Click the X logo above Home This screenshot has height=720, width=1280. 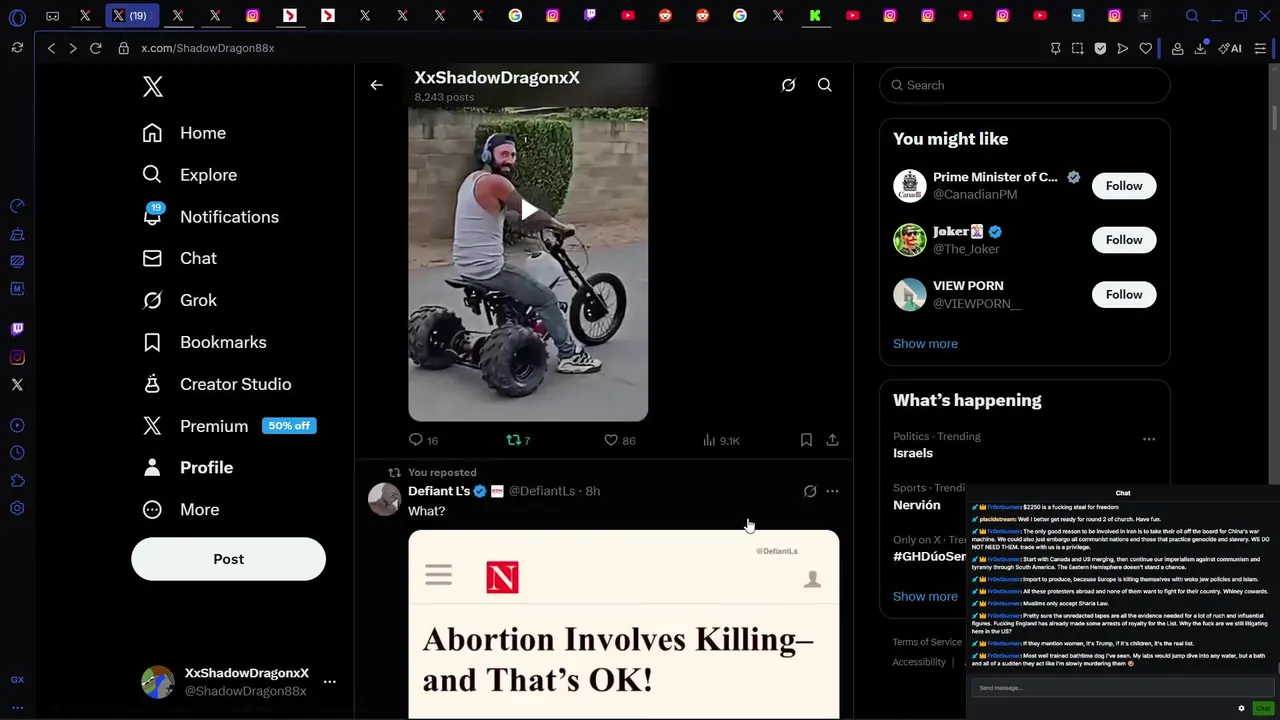153,87
